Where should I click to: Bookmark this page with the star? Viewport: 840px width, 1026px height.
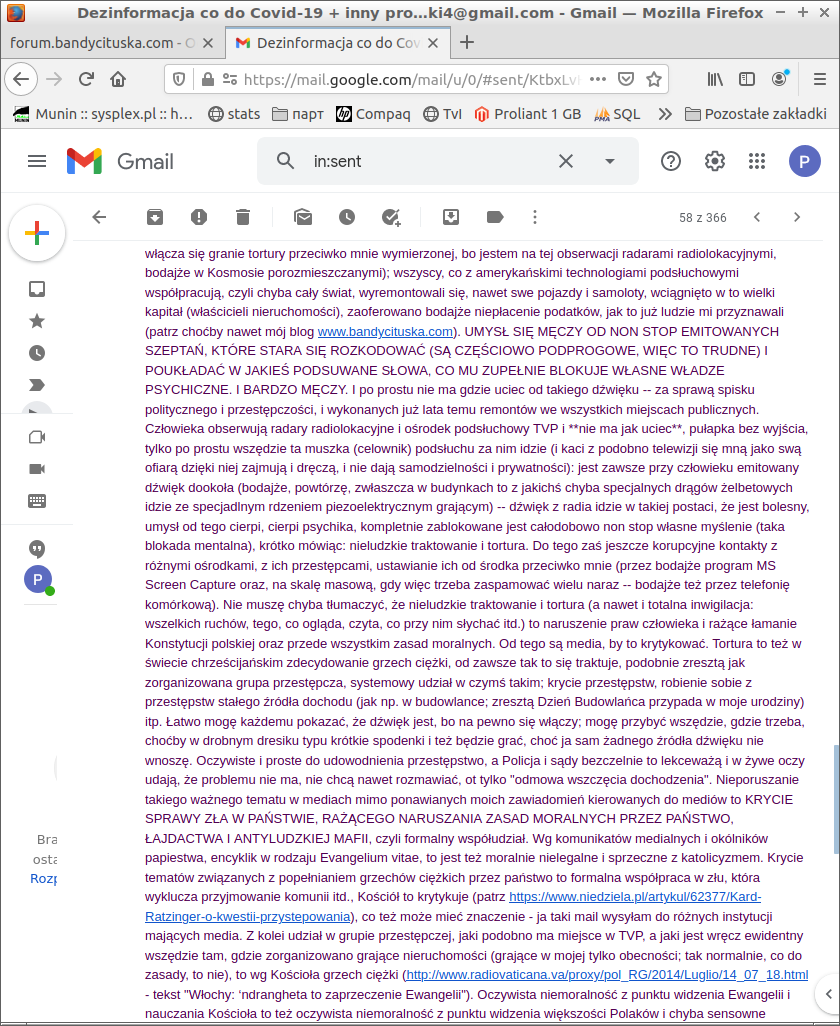pyautogui.click(x=654, y=79)
